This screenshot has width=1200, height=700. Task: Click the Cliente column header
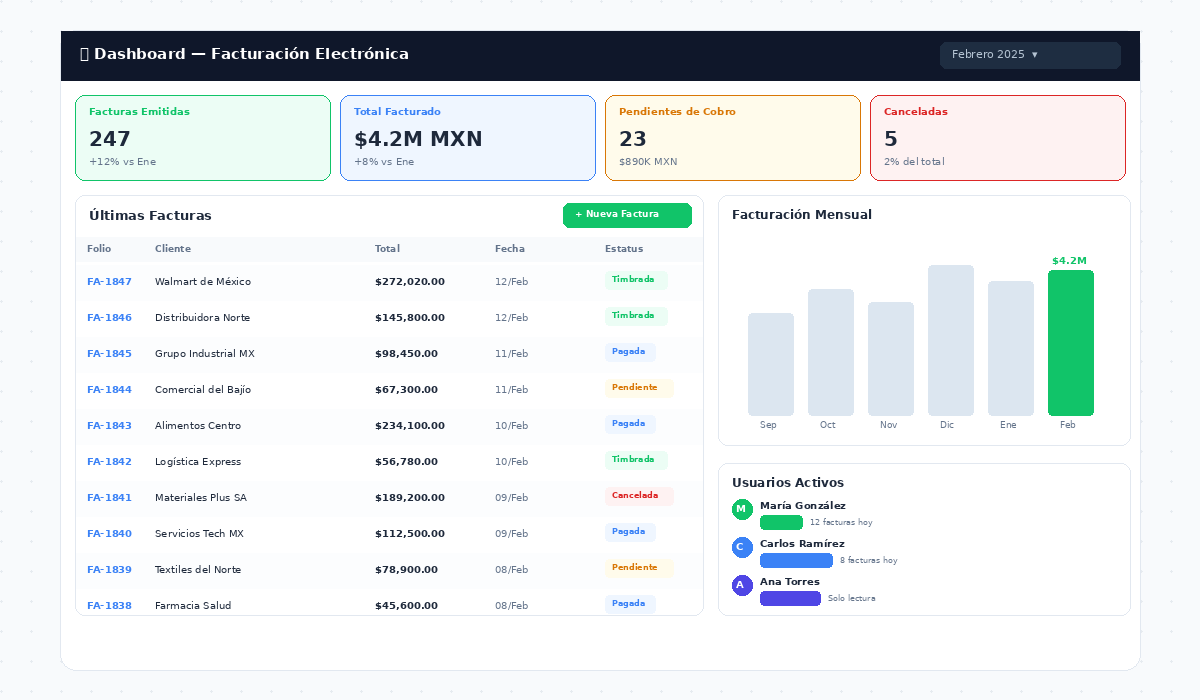point(173,249)
